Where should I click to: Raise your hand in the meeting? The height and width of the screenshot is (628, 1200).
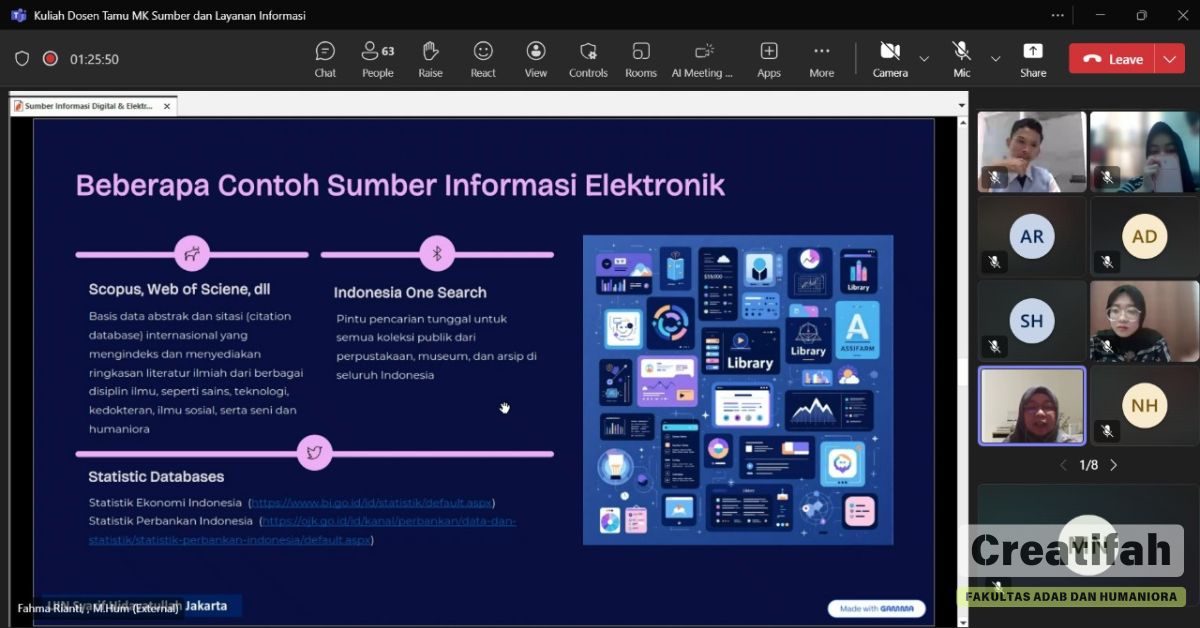[430, 59]
